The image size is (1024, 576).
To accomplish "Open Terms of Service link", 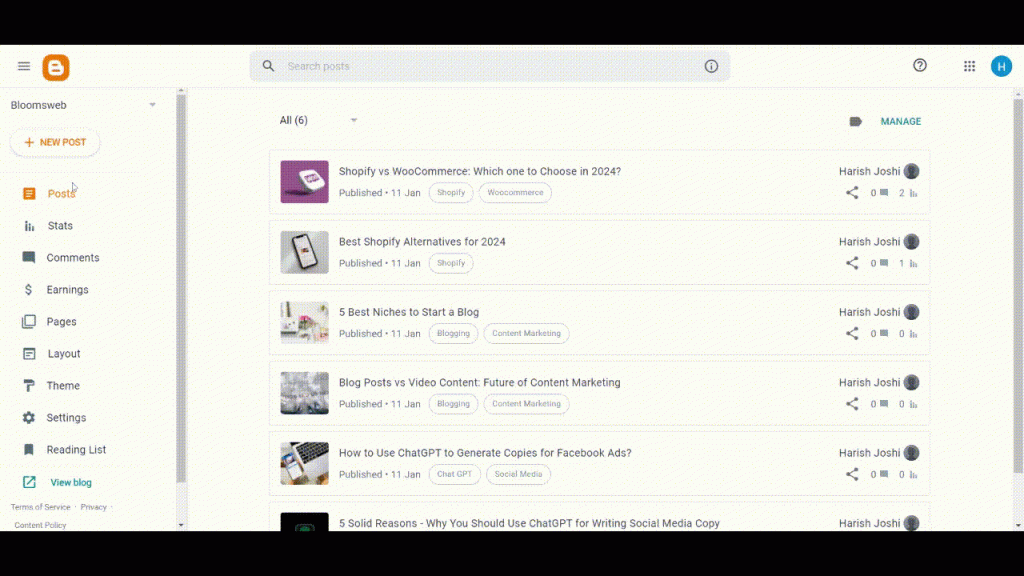I will click(x=40, y=507).
